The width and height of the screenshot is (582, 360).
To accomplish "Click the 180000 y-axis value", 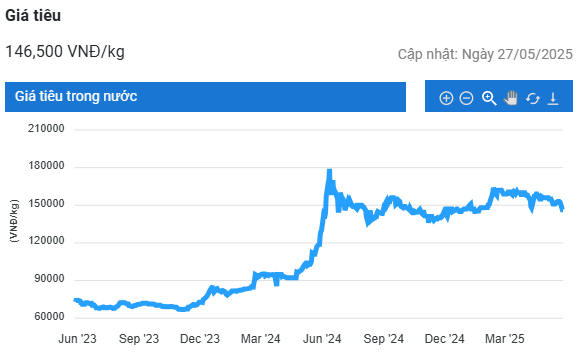I will tap(46, 166).
